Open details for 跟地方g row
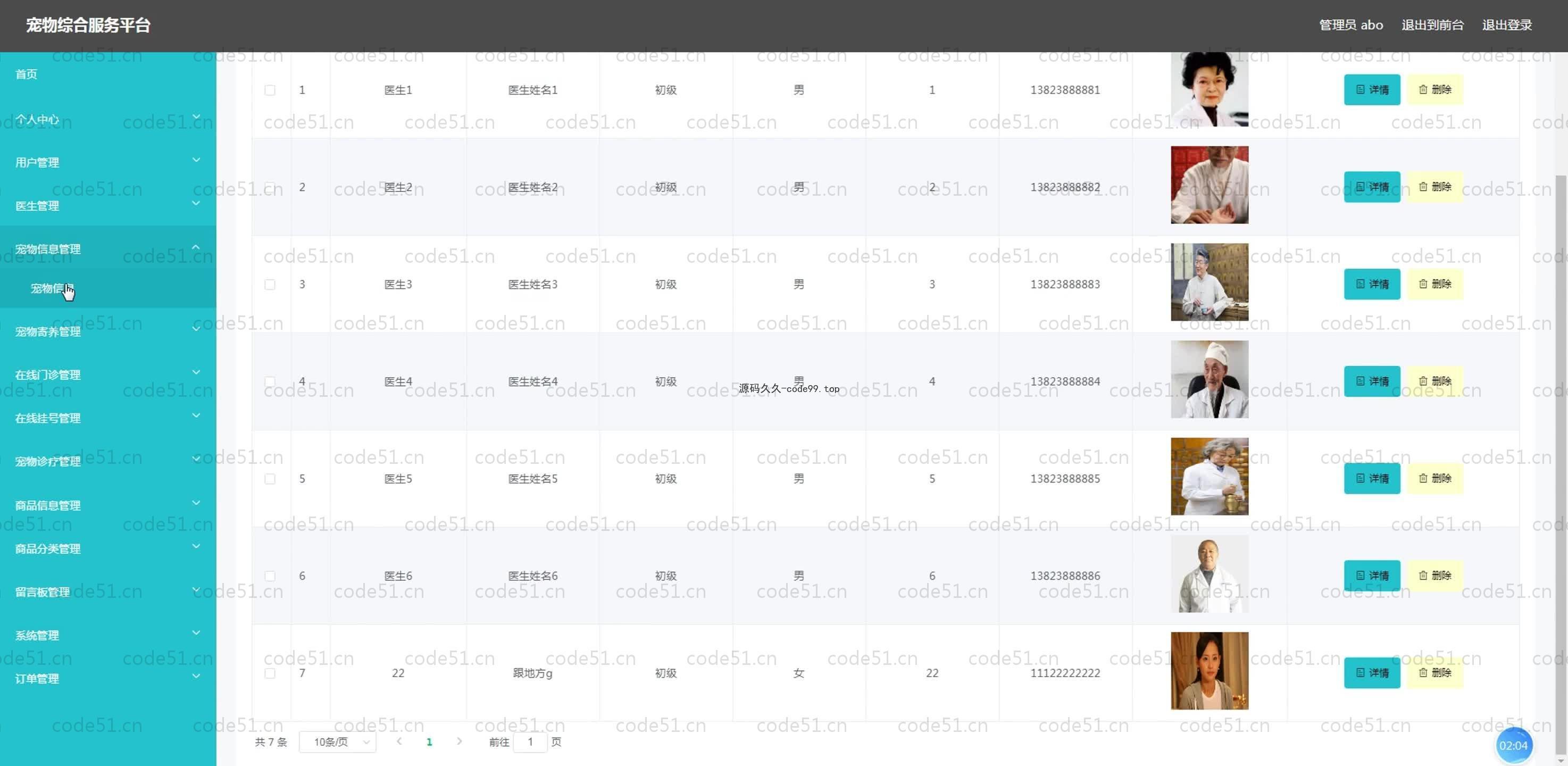The height and width of the screenshot is (766, 1568). click(x=1371, y=673)
